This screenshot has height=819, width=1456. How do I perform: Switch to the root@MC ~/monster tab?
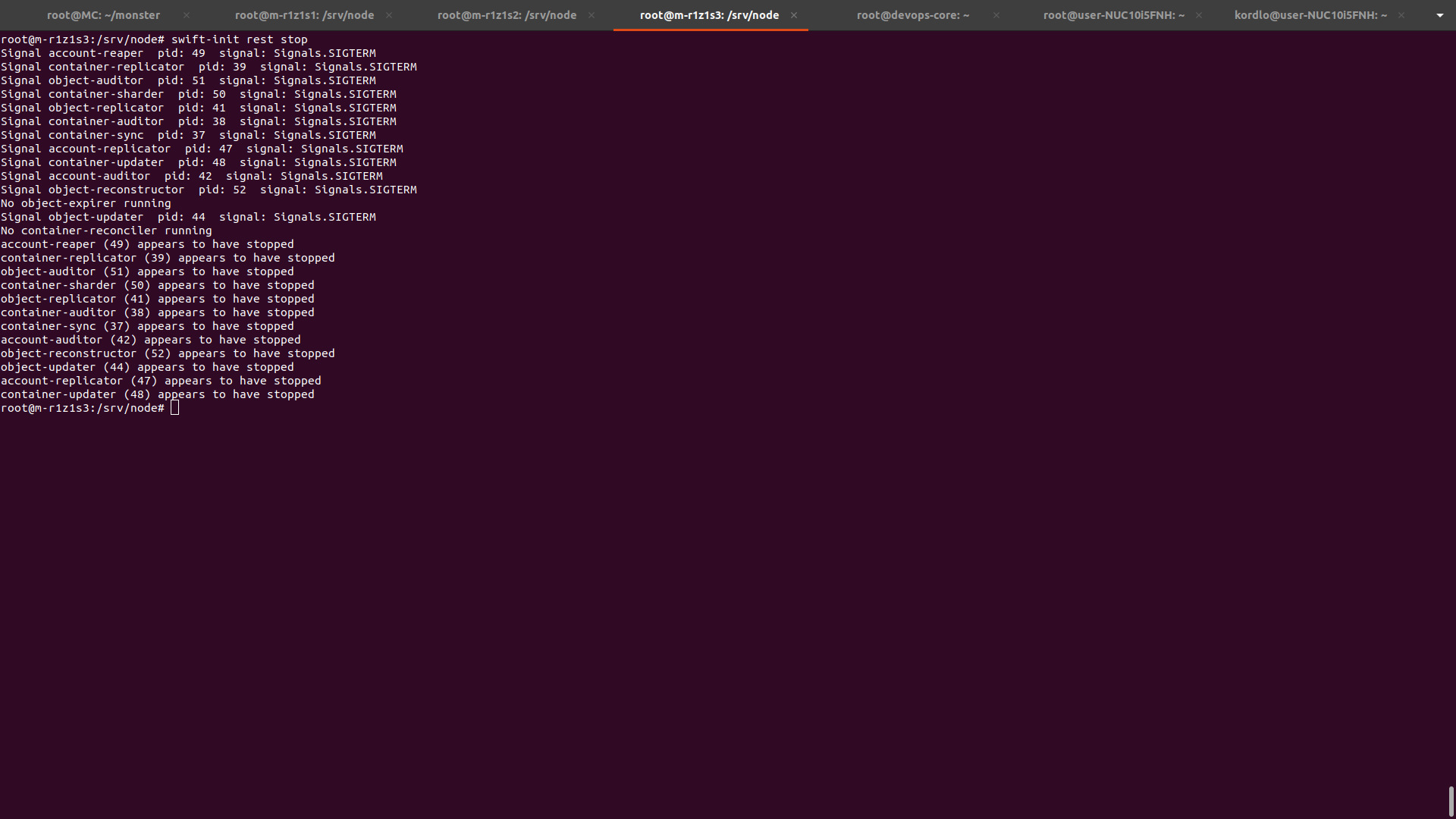coord(103,15)
